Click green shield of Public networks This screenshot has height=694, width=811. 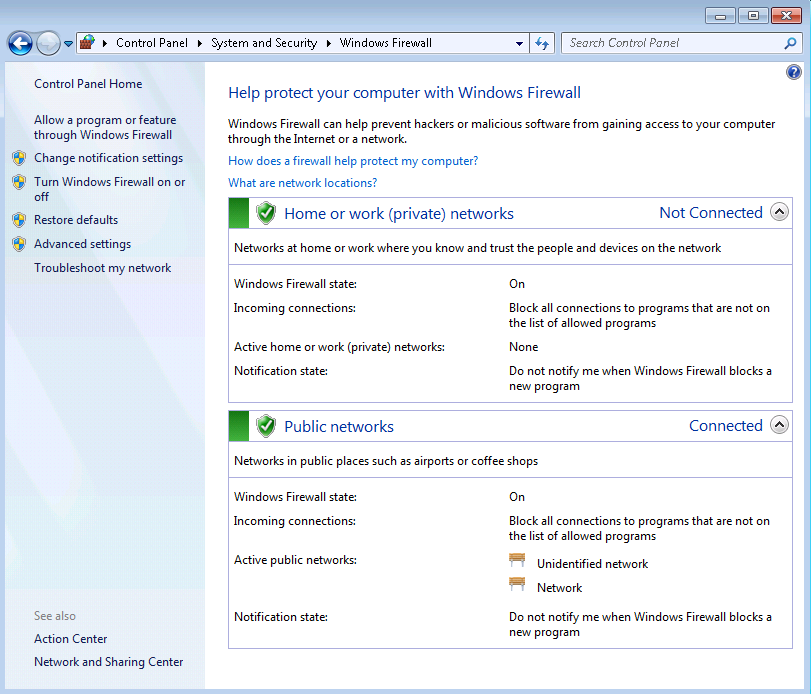(x=266, y=426)
